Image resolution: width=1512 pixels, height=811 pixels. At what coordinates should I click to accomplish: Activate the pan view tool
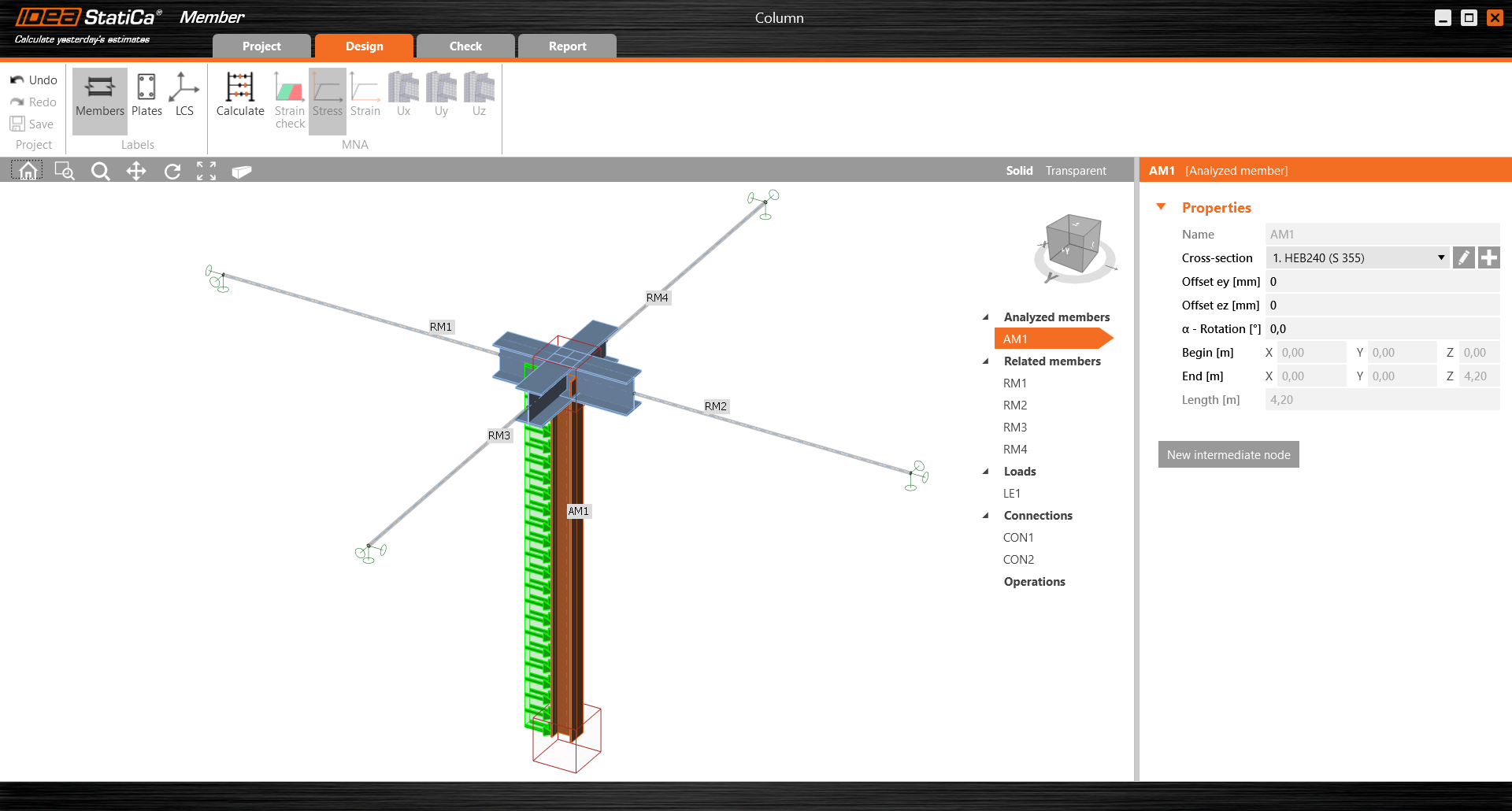click(x=136, y=171)
